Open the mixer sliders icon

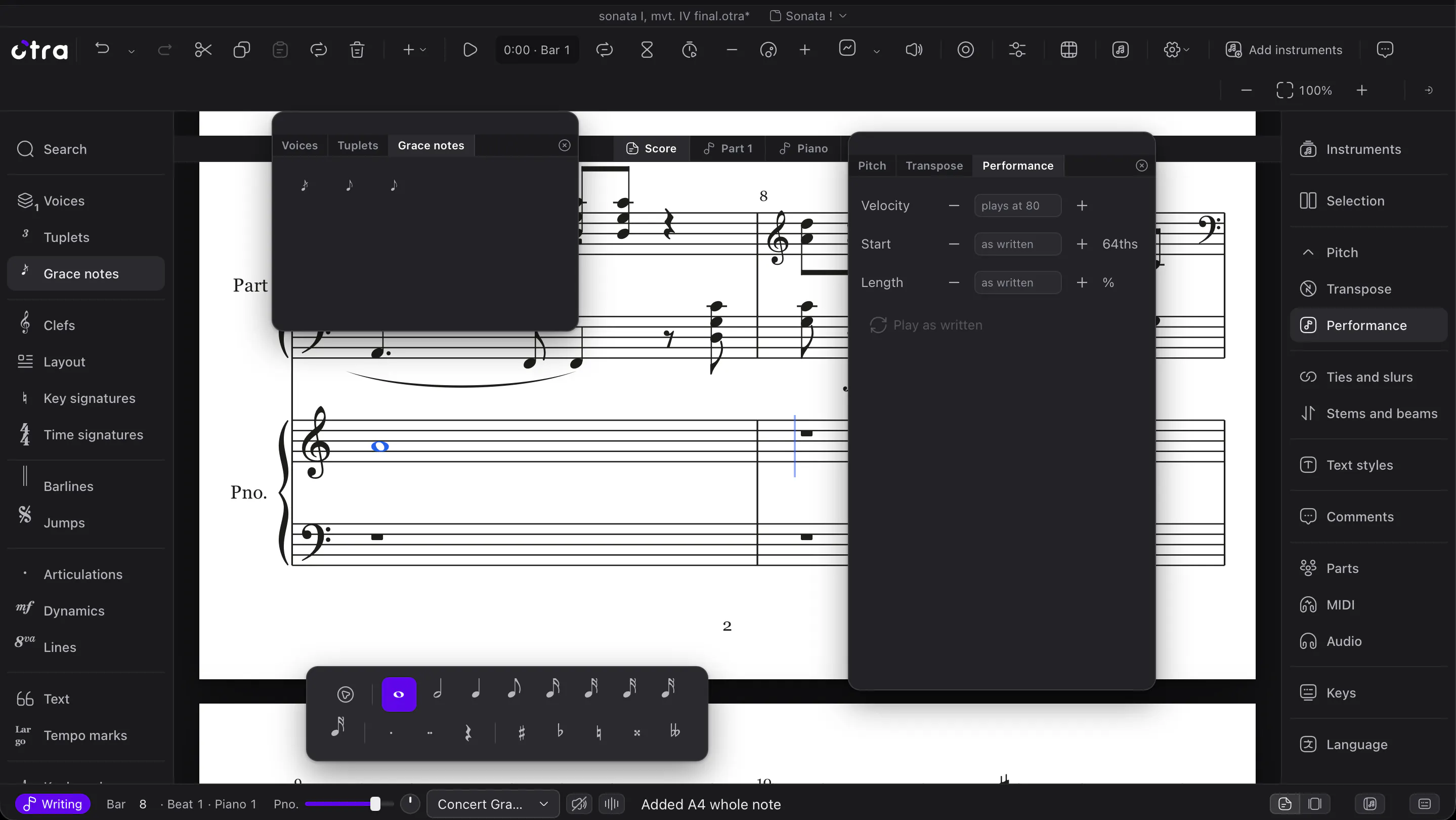(1017, 50)
